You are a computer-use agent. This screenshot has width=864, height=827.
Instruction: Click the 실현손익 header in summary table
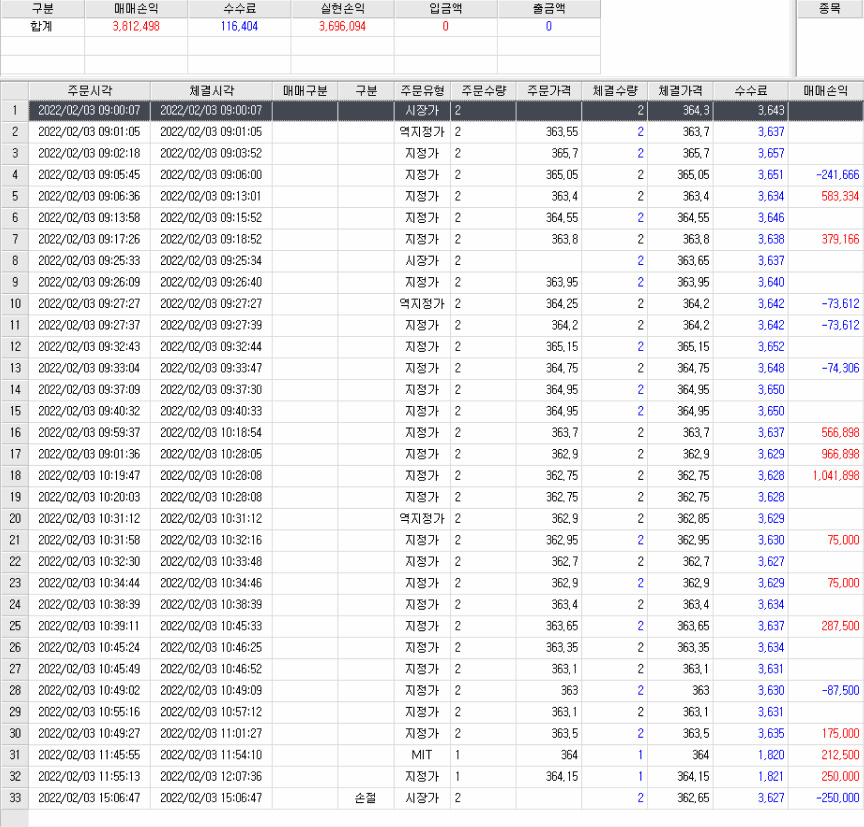click(342, 9)
